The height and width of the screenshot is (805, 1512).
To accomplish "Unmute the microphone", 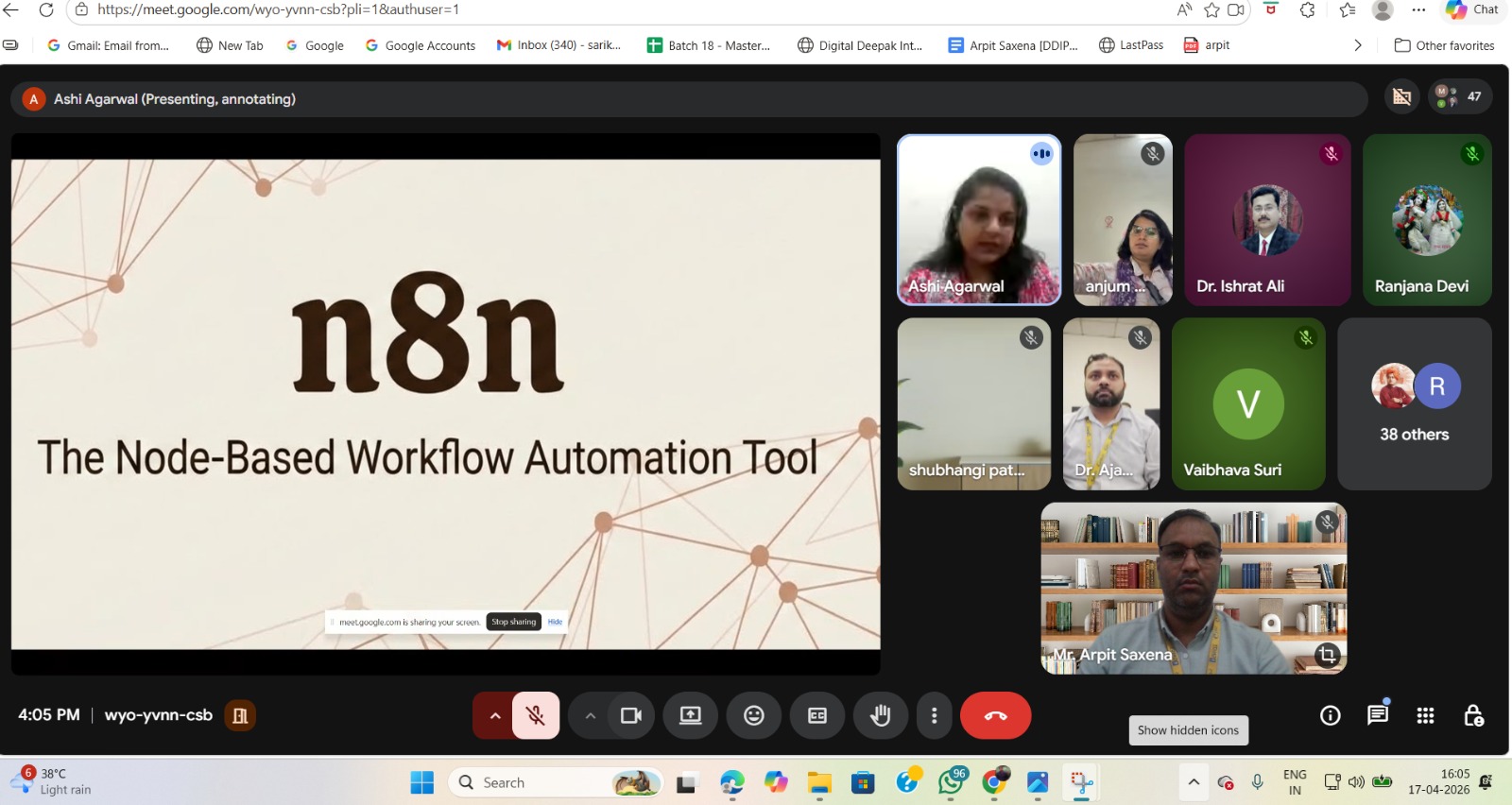I will [x=536, y=715].
